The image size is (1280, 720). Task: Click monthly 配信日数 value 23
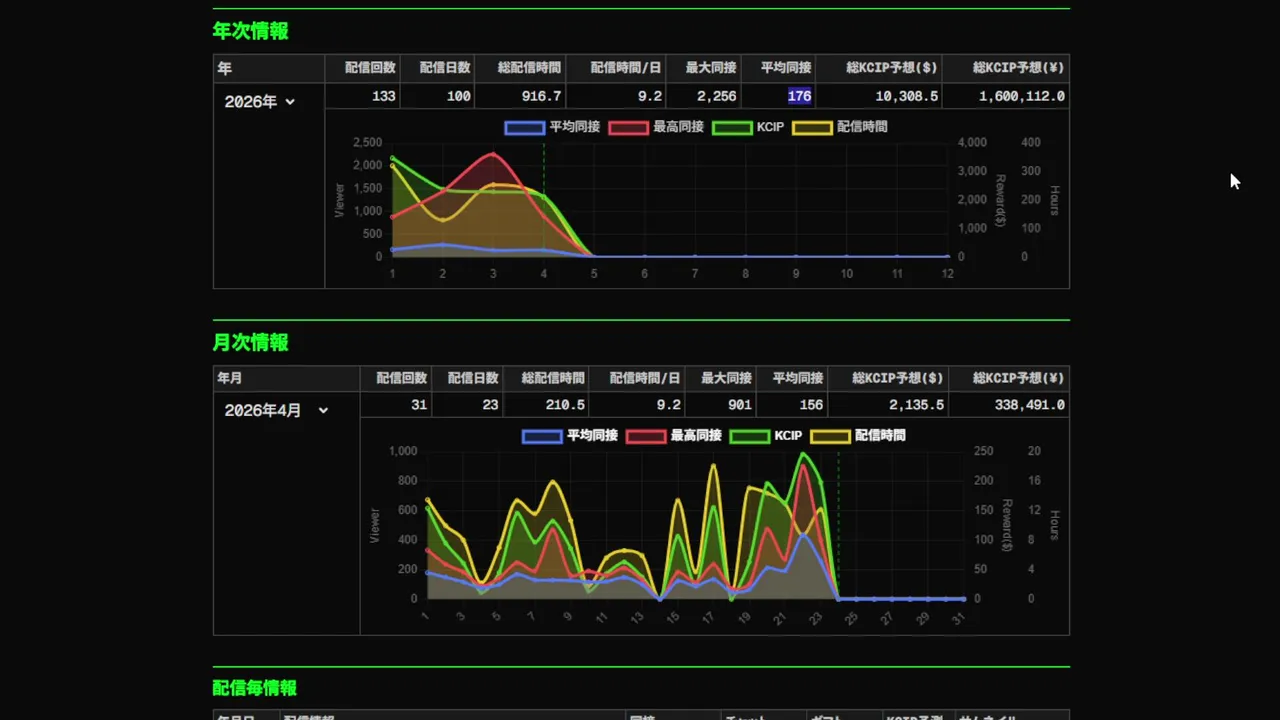click(x=490, y=405)
